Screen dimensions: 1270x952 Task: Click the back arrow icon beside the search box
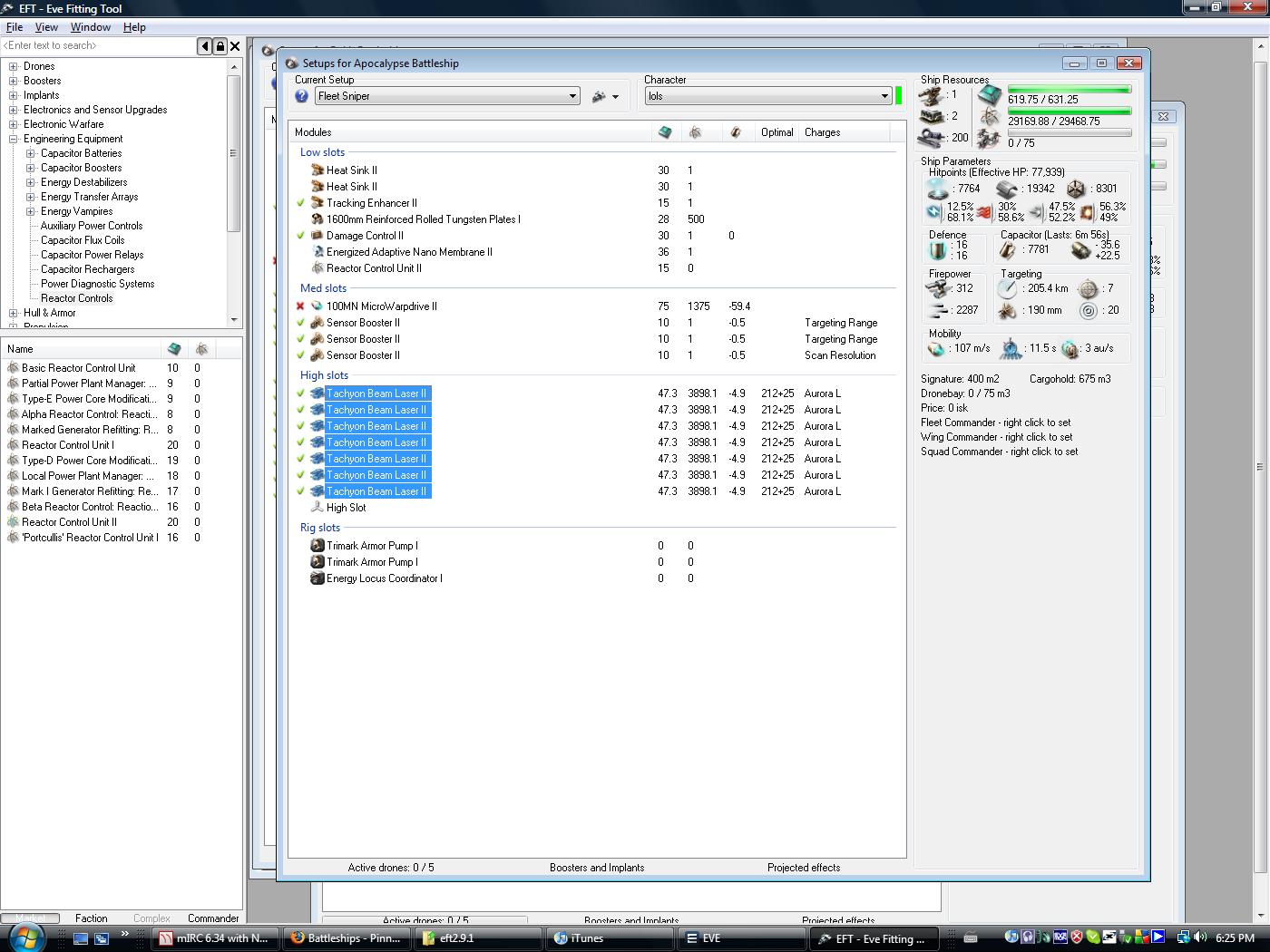[205, 46]
